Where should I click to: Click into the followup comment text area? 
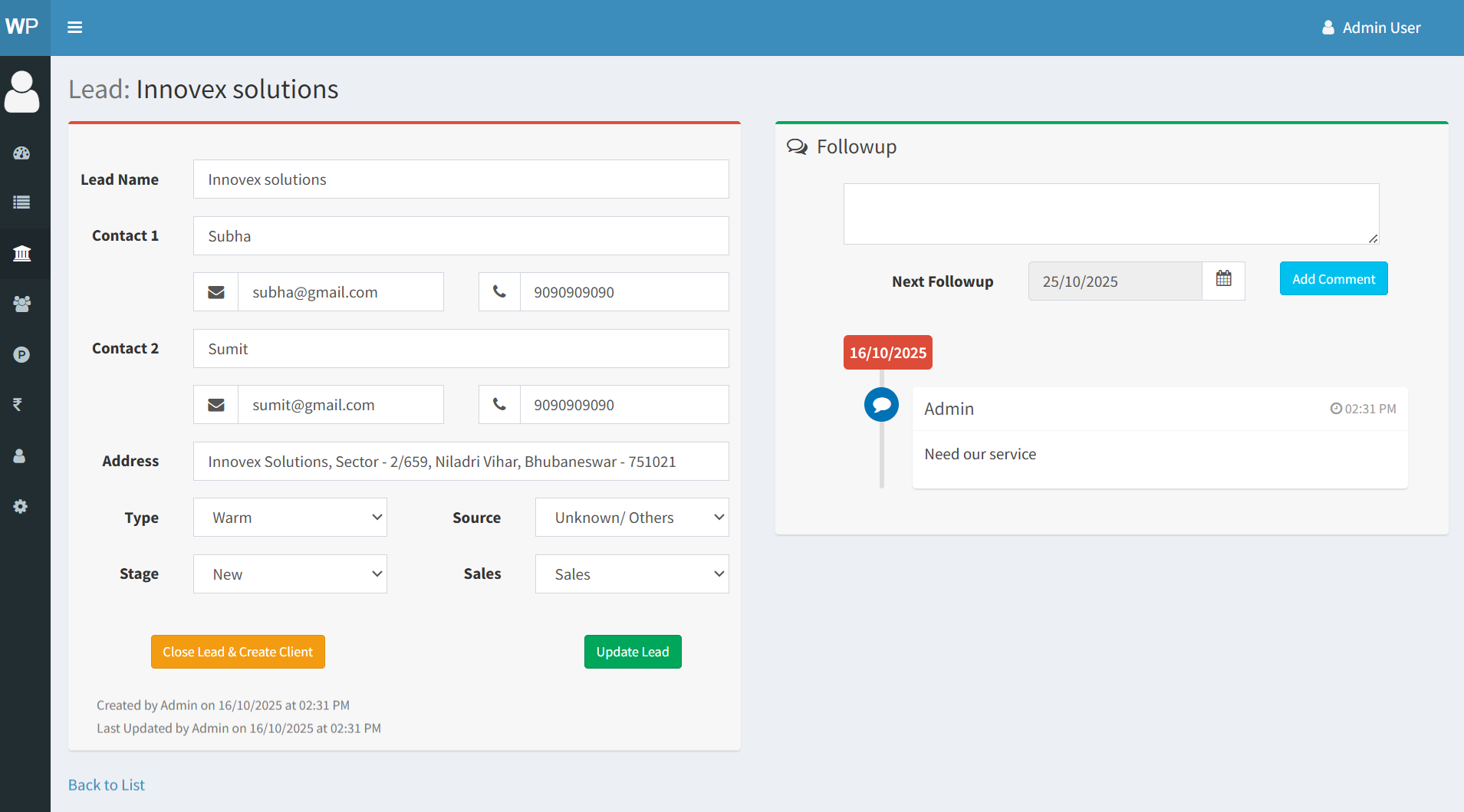click(x=1110, y=214)
